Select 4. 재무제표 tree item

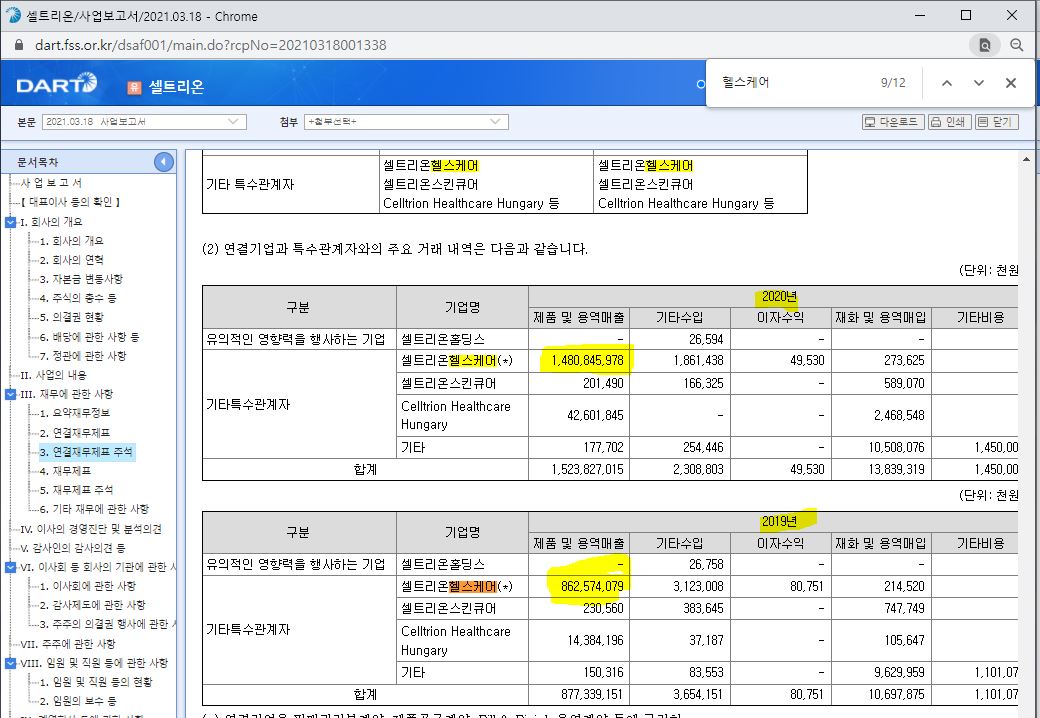pyautogui.click(x=65, y=471)
